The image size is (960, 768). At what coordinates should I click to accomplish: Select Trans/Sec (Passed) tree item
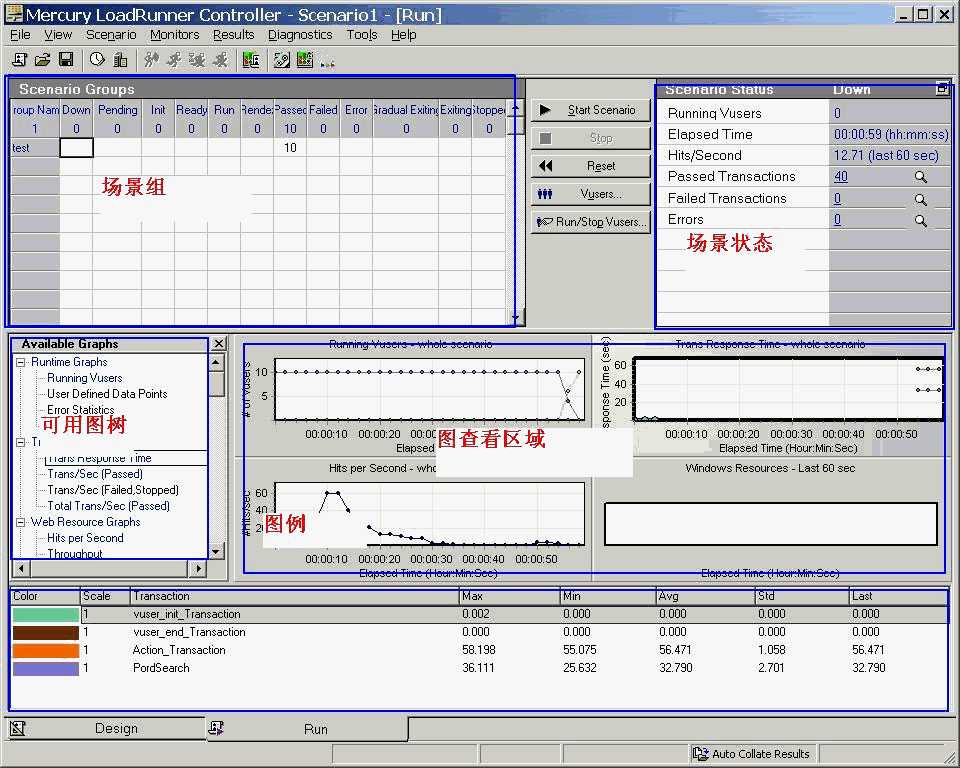tap(95, 474)
